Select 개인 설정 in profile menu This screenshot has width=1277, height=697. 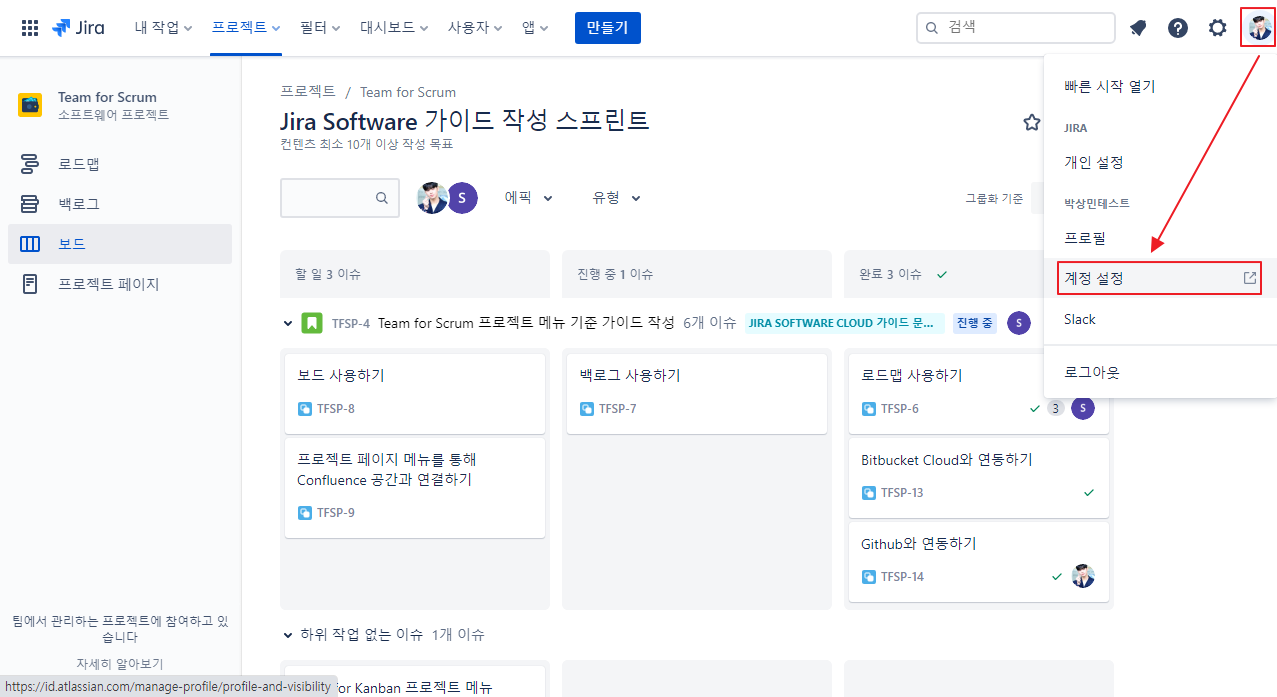[x=1160, y=163]
